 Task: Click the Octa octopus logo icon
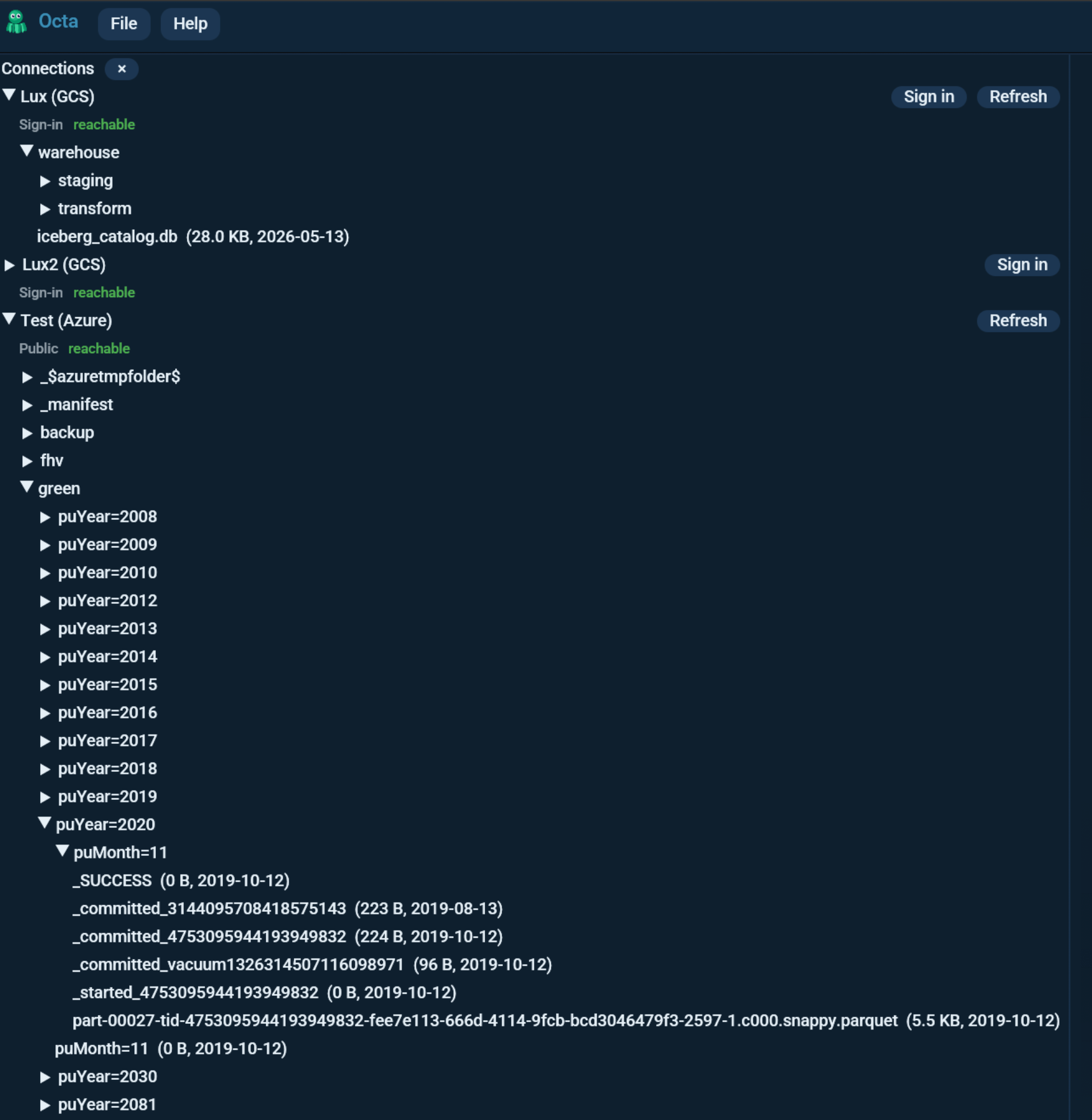[16, 22]
